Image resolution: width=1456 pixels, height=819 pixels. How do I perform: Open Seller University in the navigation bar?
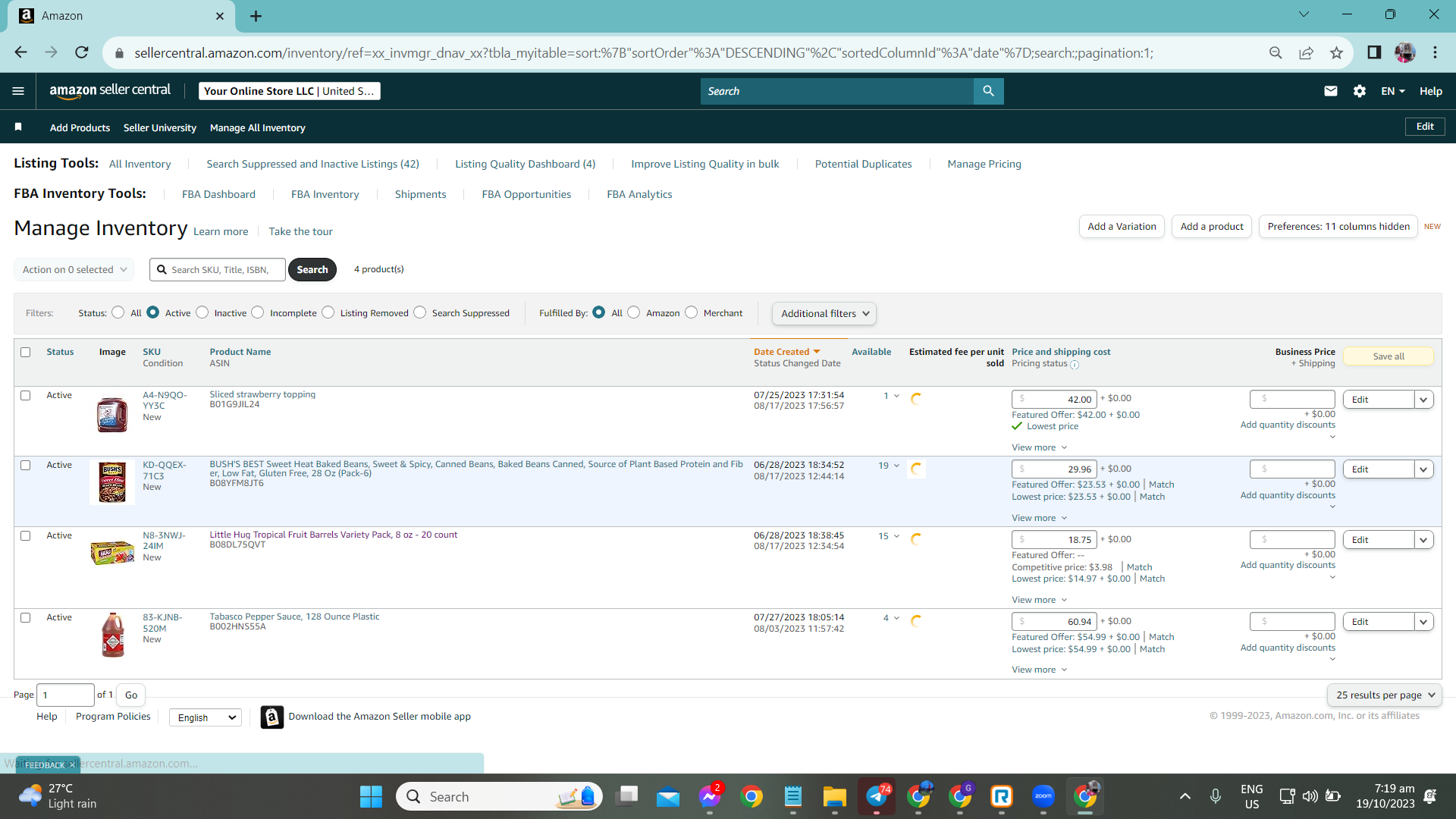[160, 127]
